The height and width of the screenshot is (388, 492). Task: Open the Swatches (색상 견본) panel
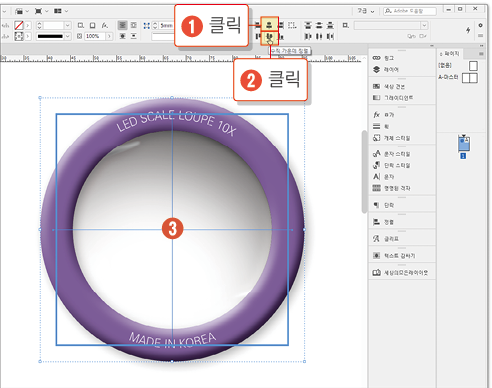(402, 86)
